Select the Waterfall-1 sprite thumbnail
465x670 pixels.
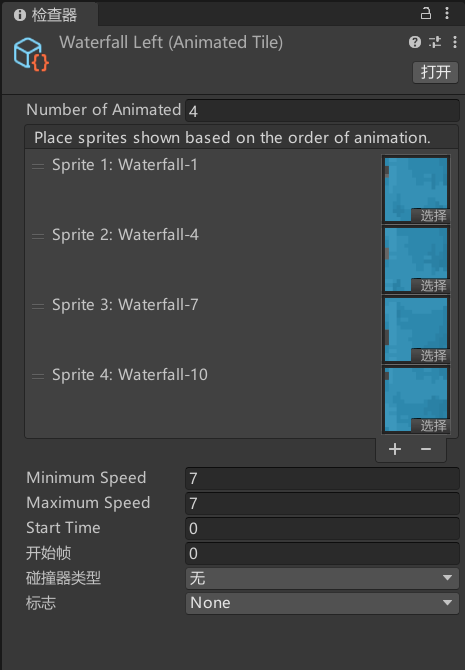coord(416,189)
